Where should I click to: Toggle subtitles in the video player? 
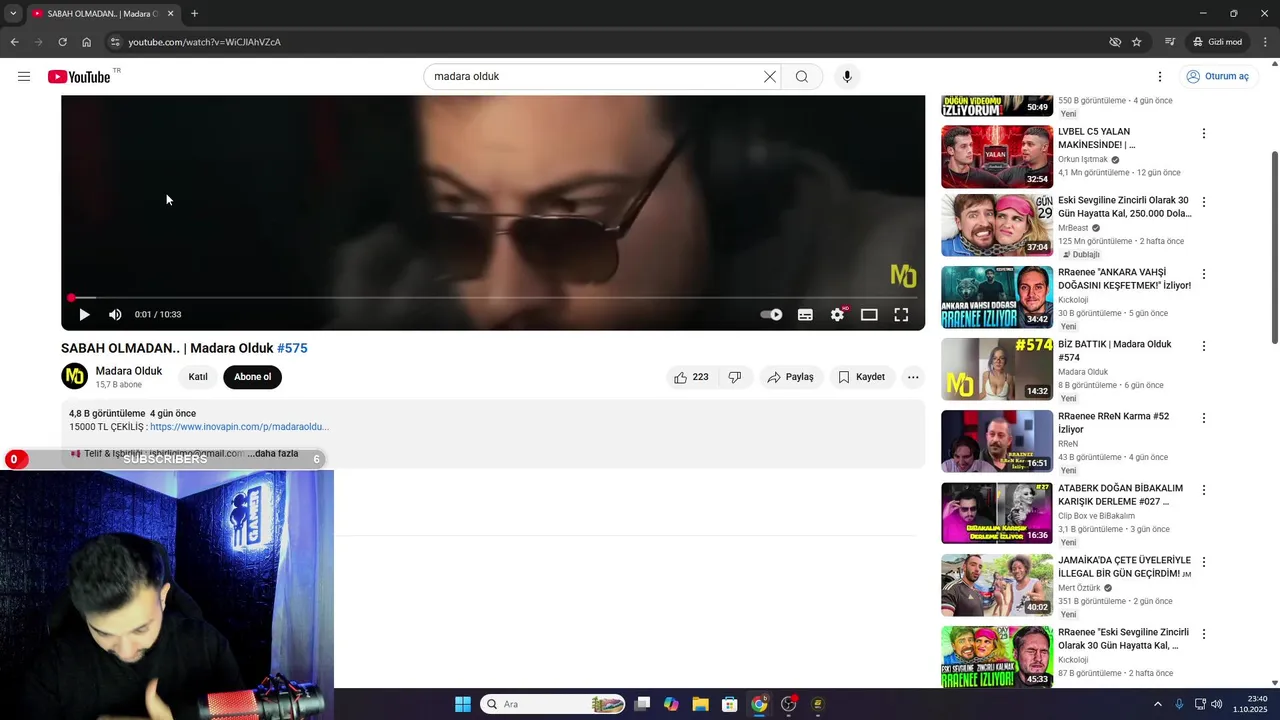(805, 315)
